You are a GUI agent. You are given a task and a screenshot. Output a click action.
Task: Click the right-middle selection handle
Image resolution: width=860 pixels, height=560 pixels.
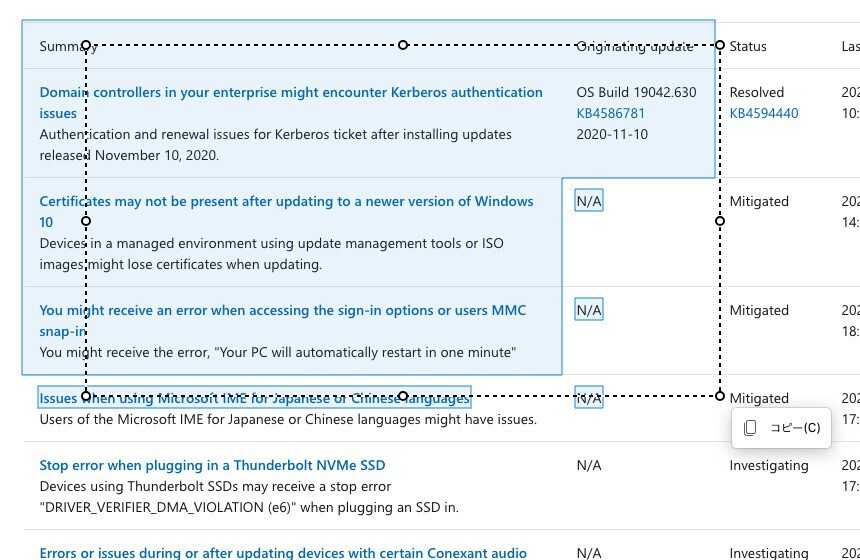pos(720,221)
